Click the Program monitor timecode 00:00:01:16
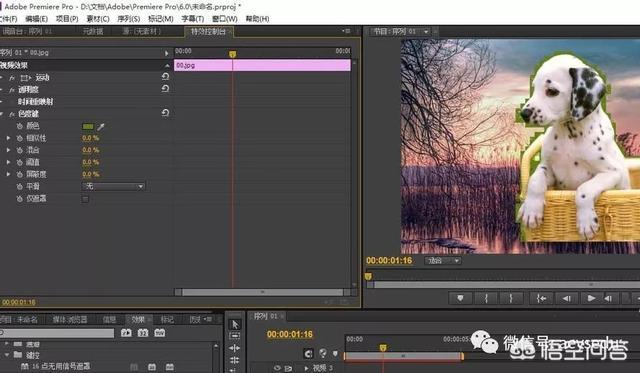The width and height of the screenshot is (640, 373). point(389,260)
